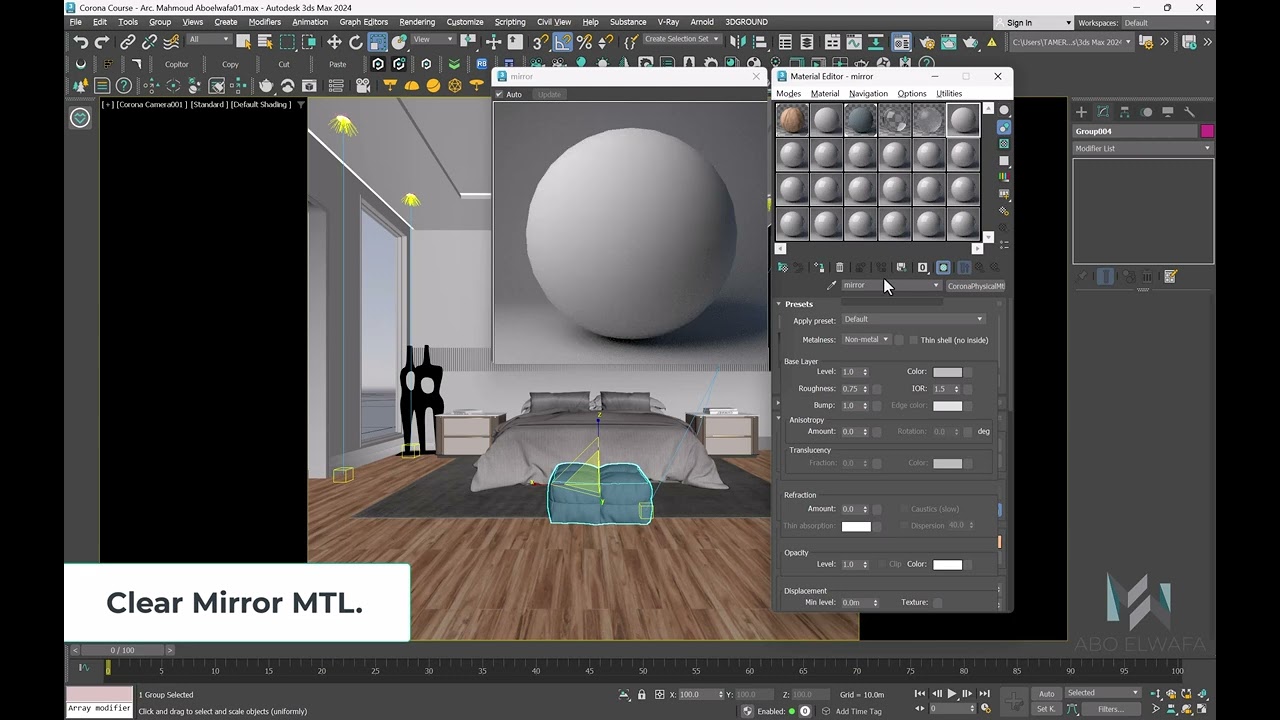Click the Roughness map slot checkbox
The image size is (1280, 720).
point(877,389)
